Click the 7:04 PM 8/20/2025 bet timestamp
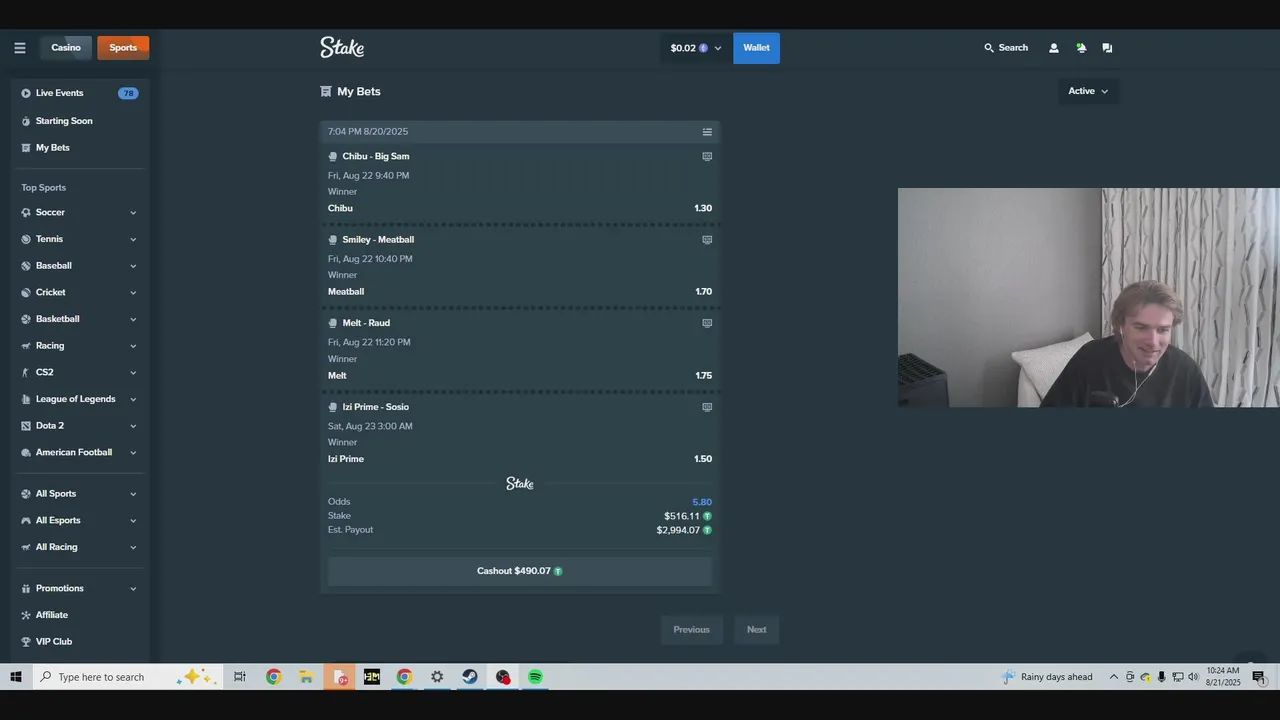The image size is (1280, 720). 368,132
